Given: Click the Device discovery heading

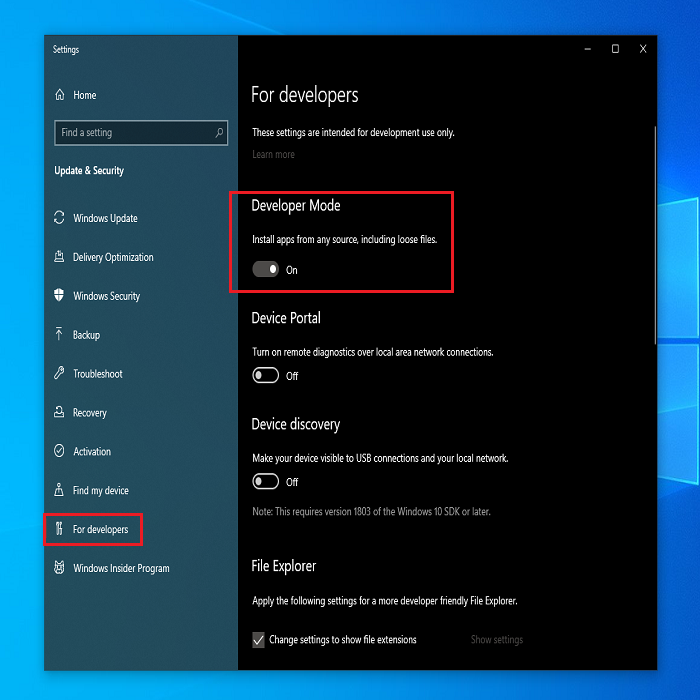Looking at the screenshot, I should point(296,424).
